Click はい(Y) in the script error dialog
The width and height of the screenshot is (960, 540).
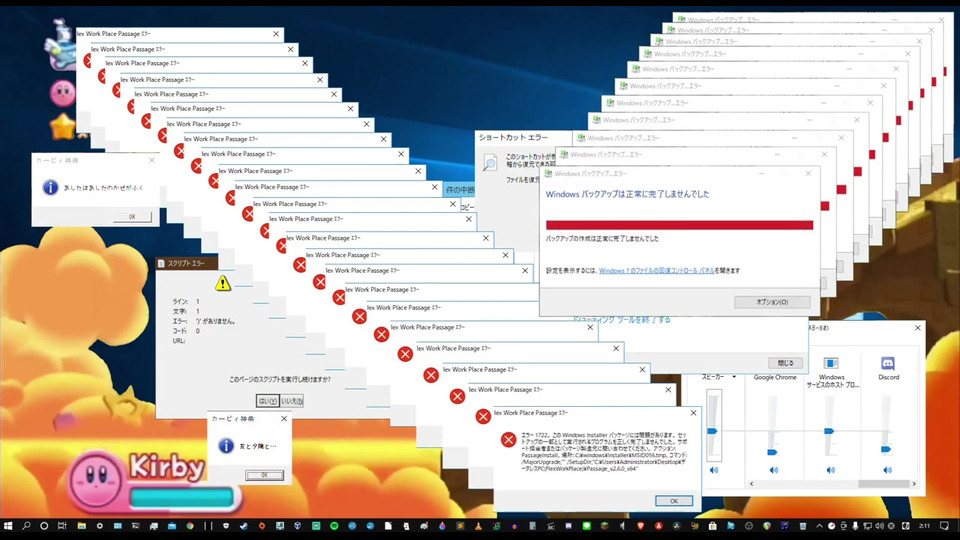click(x=268, y=401)
